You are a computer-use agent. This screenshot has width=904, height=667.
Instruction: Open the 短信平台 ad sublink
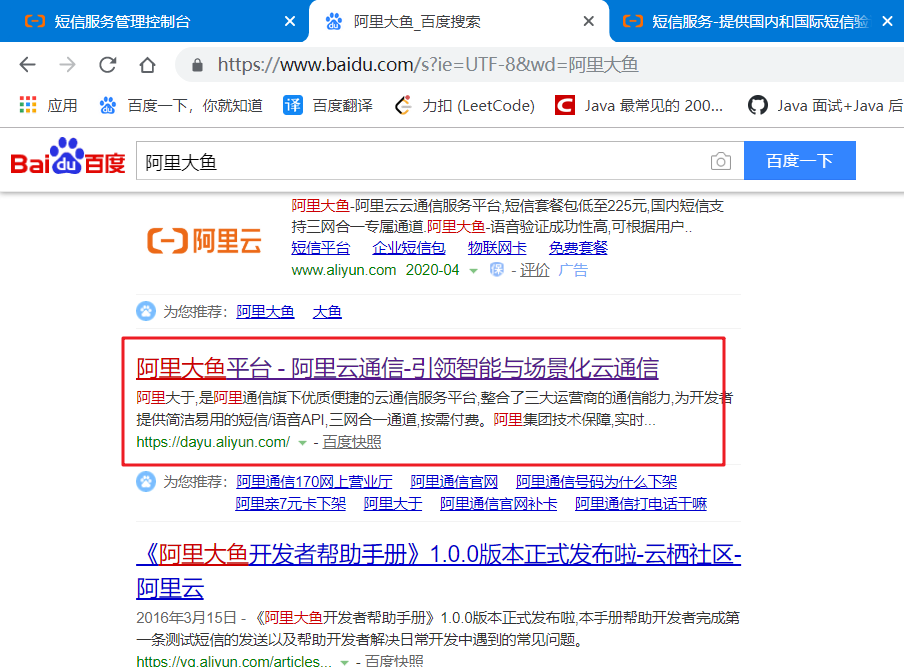click(321, 248)
